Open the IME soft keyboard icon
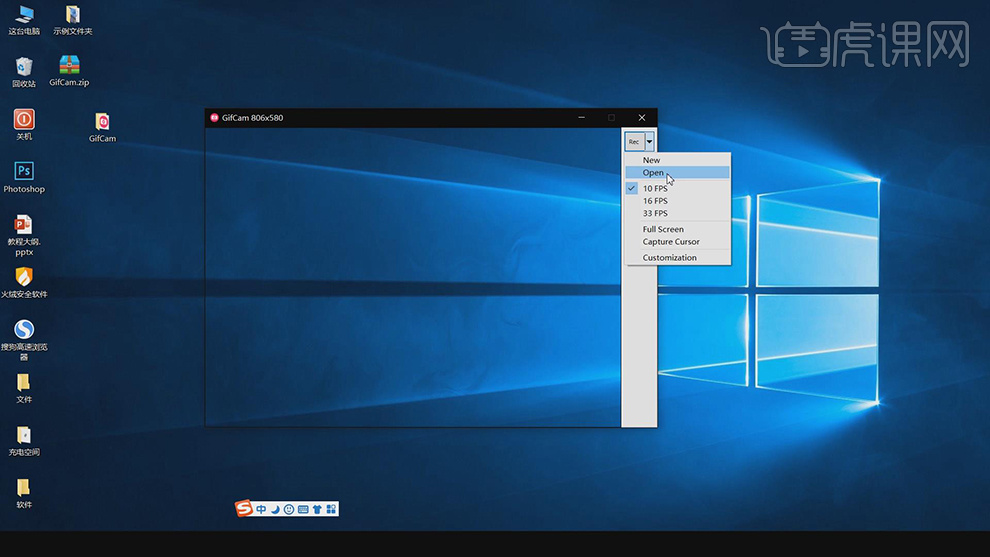 tap(303, 509)
